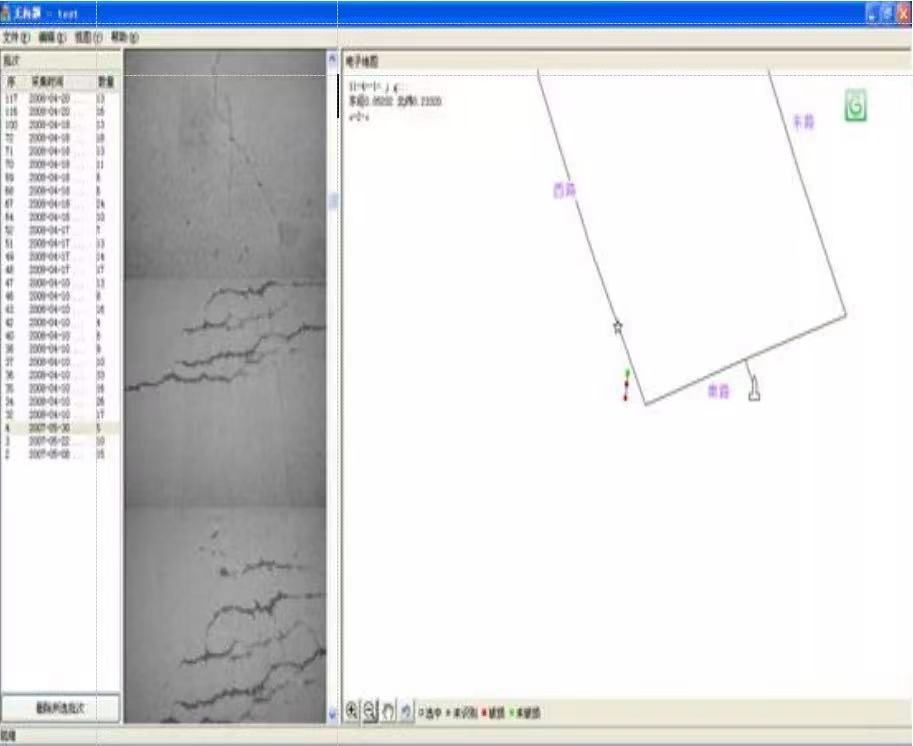Open the 编辑 (Edit) menu

pyautogui.click(x=52, y=37)
